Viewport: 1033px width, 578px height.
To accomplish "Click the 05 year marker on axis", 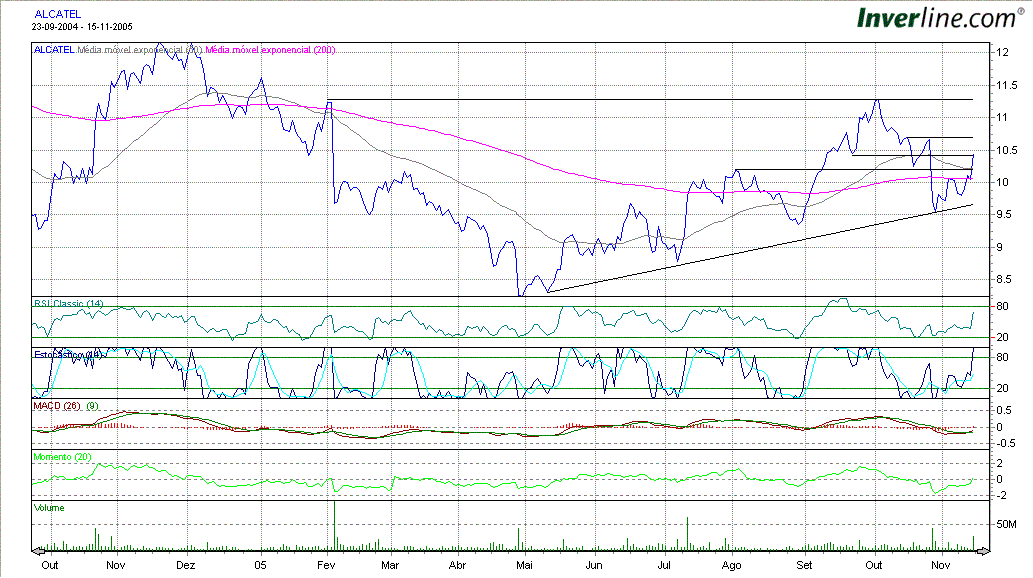I will coord(261,563).
